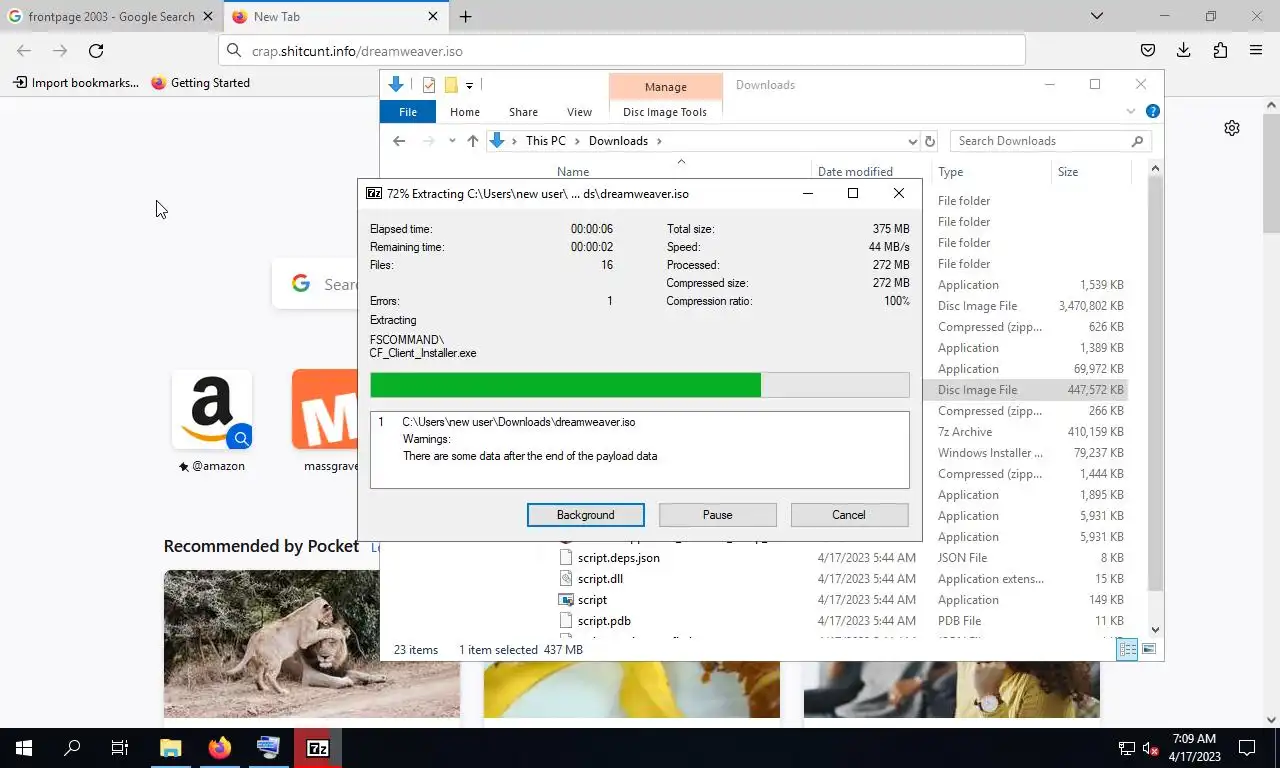Screen dimensions: 1280x768
Task: Open the View ribbon tab
Action: click(x=579, y=112)
